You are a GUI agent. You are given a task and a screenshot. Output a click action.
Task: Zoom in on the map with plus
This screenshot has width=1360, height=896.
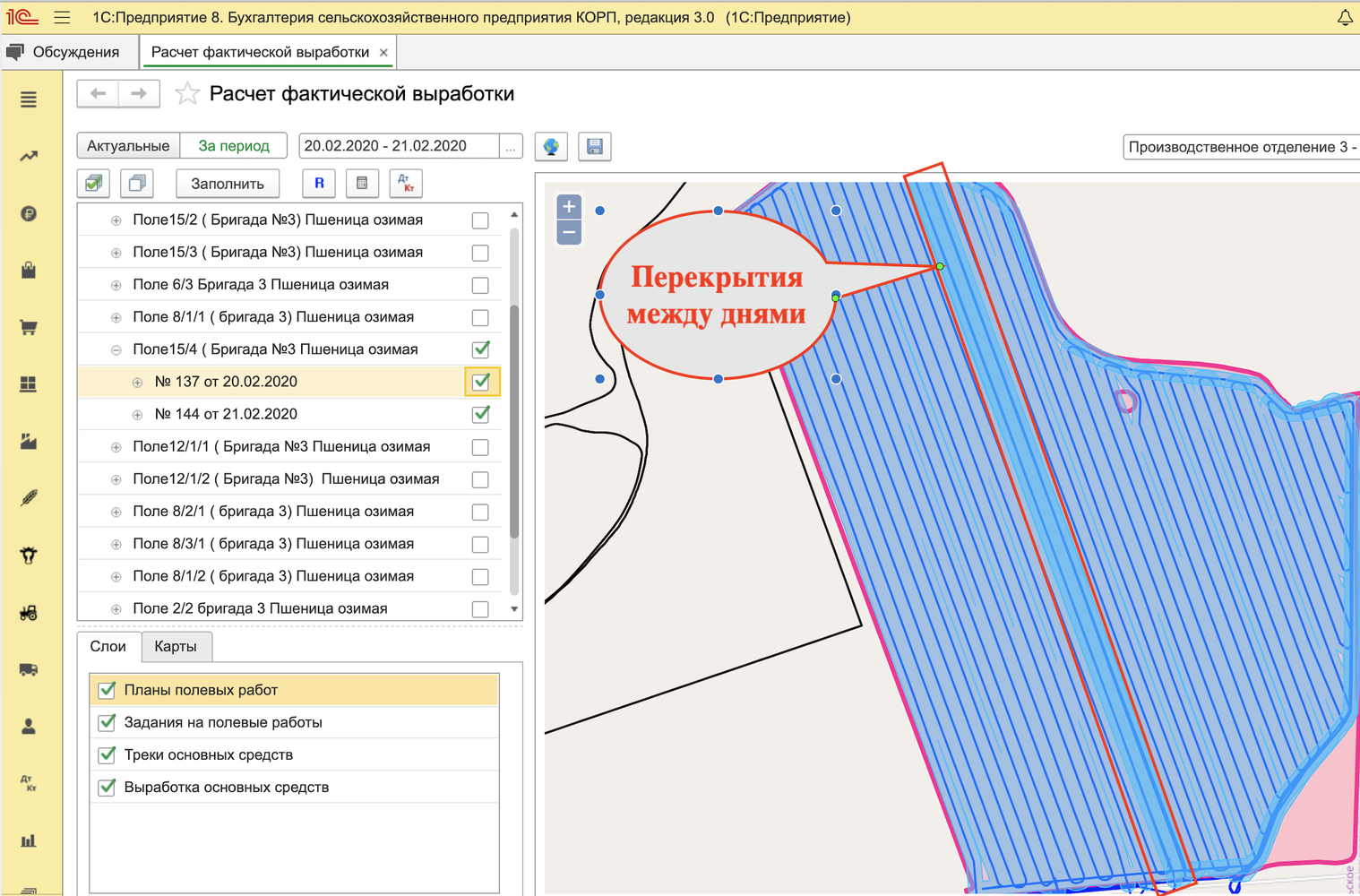(569, 207)
